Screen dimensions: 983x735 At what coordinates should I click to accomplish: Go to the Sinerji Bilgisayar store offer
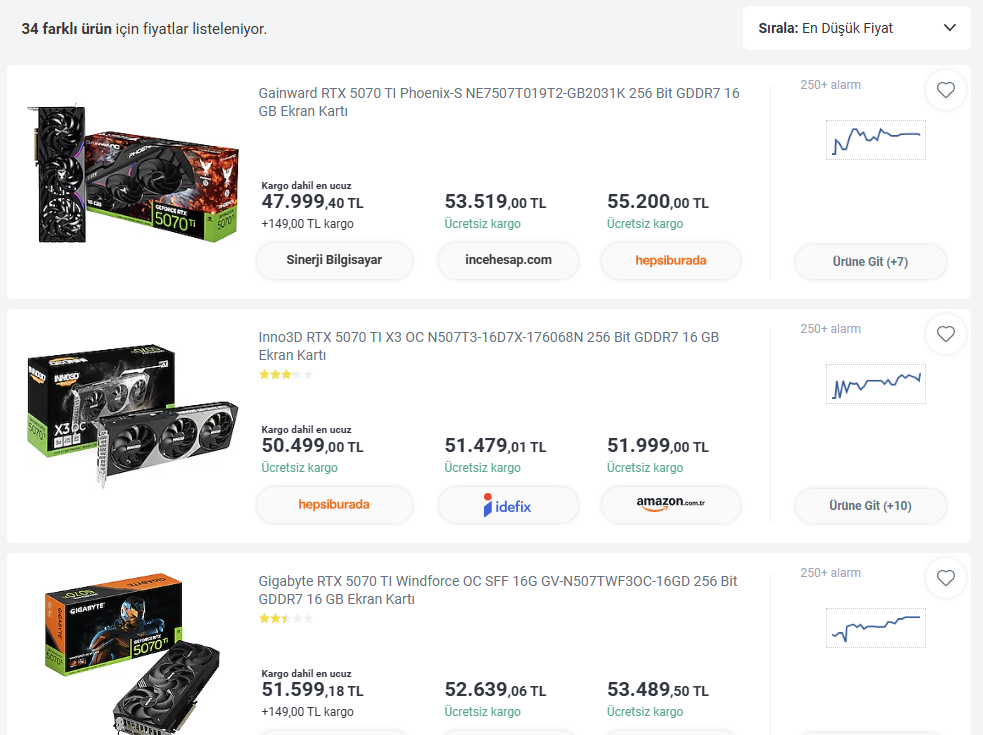334,260
